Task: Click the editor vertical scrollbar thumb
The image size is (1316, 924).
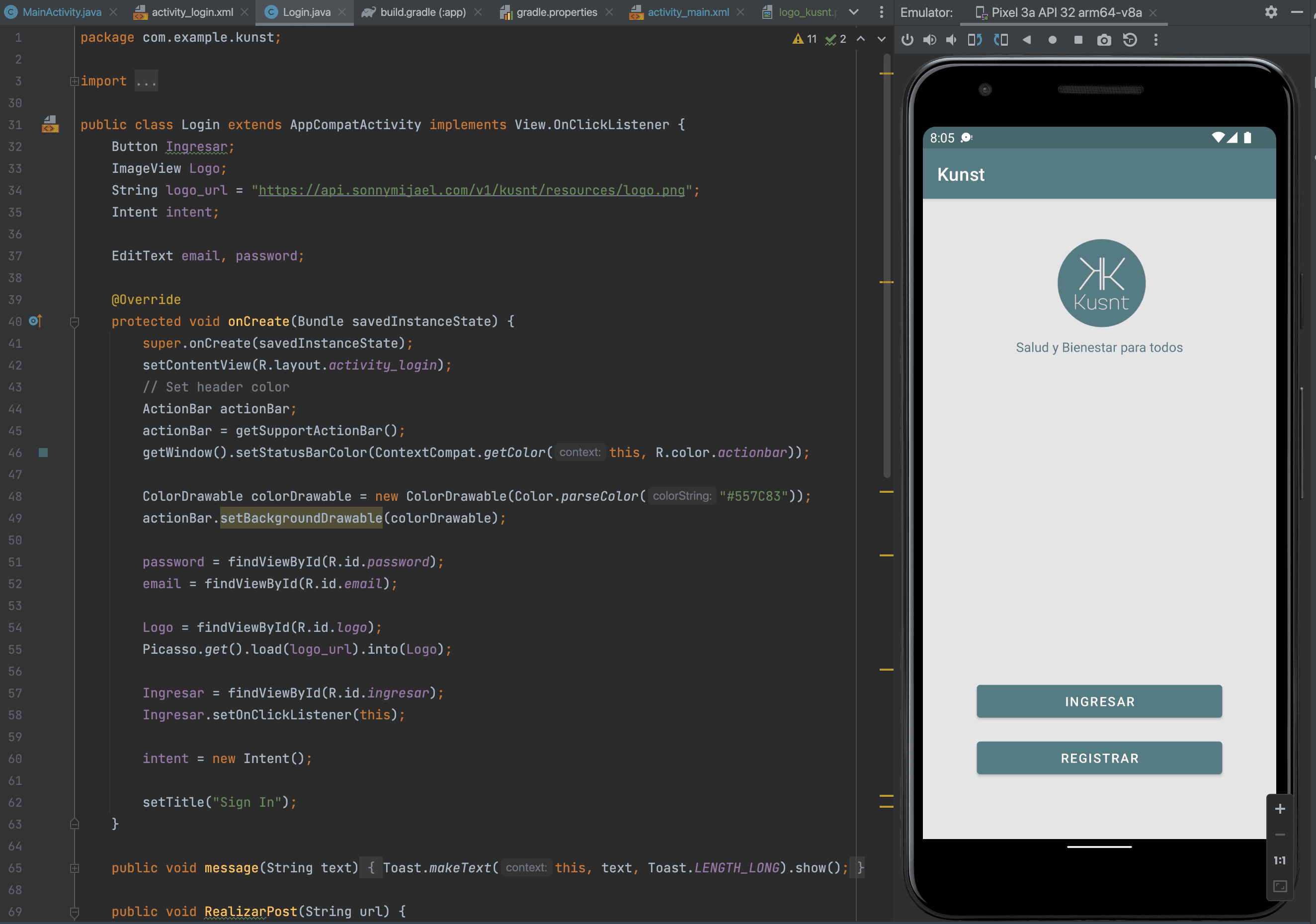Action: point(886,266)
